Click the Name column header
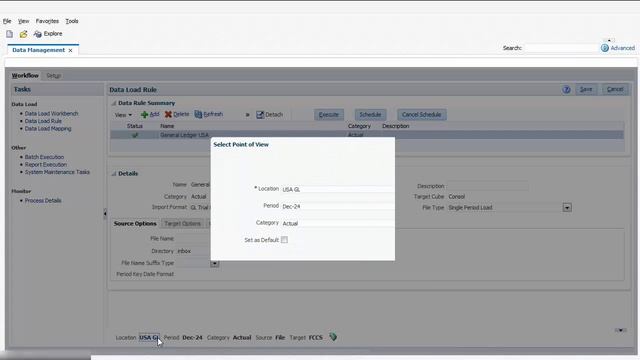This screenshot has height=360, width=640. point(167,126)
